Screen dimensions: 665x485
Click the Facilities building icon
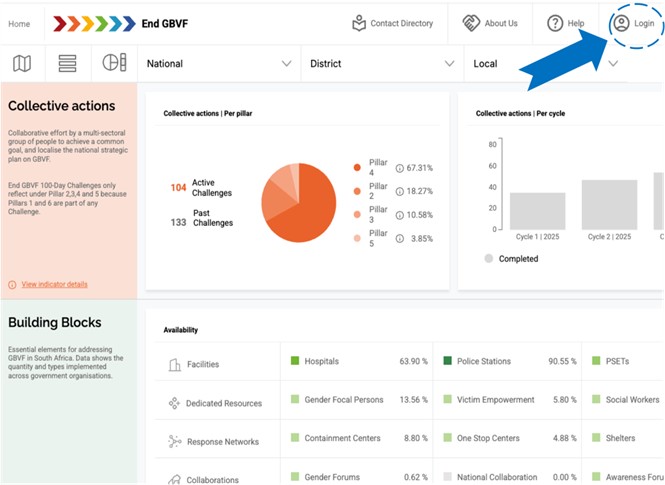(174, 365)
